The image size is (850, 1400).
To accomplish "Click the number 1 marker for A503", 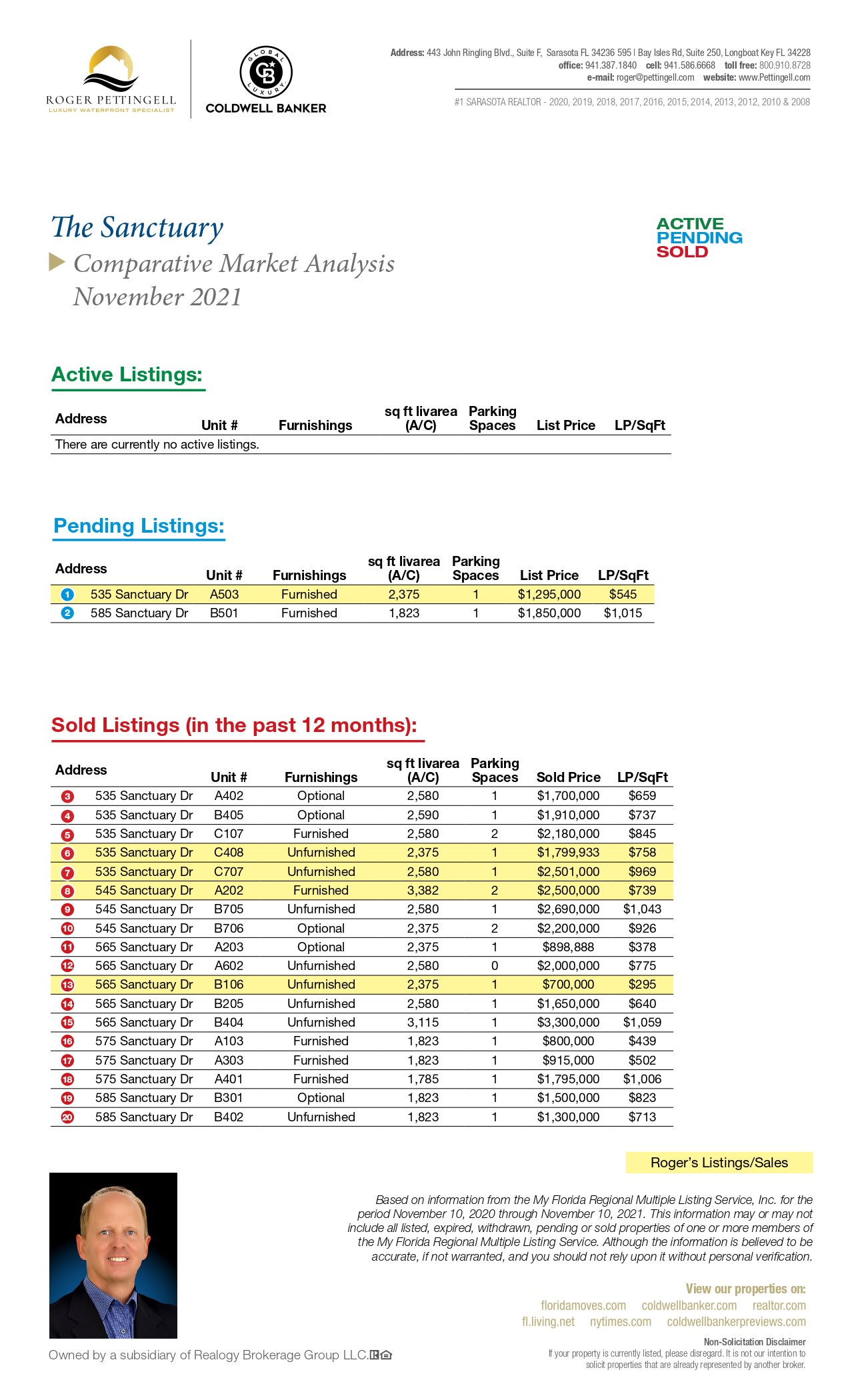I will (67, 595).
